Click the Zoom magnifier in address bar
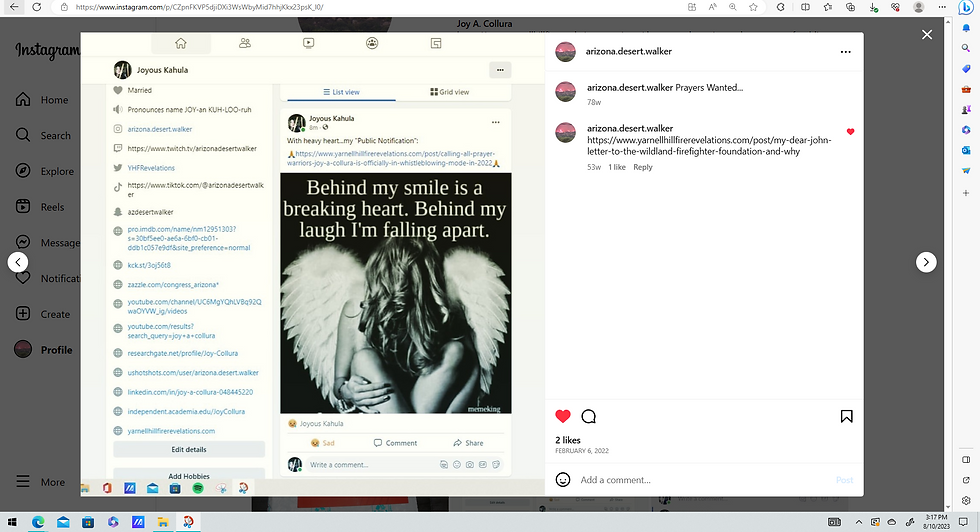980x532 pixels. click(732, 7)
